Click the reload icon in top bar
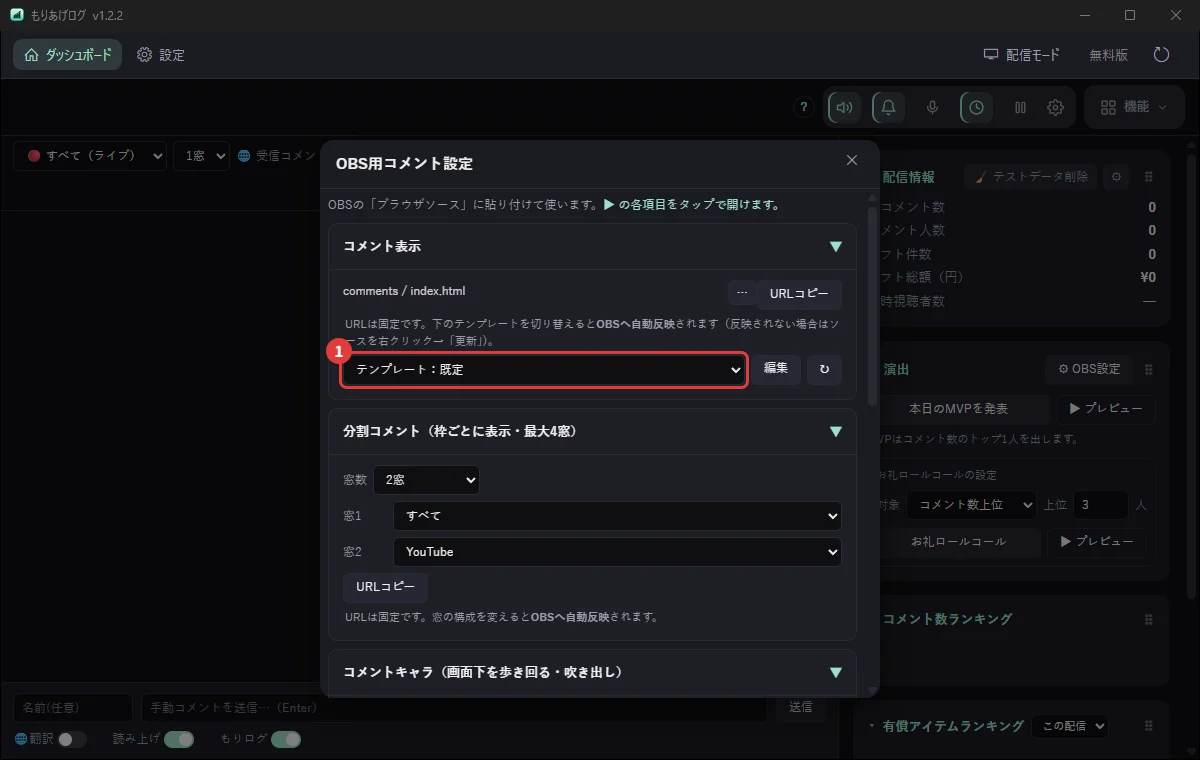1200x760 pixels. pos(1161,55)
